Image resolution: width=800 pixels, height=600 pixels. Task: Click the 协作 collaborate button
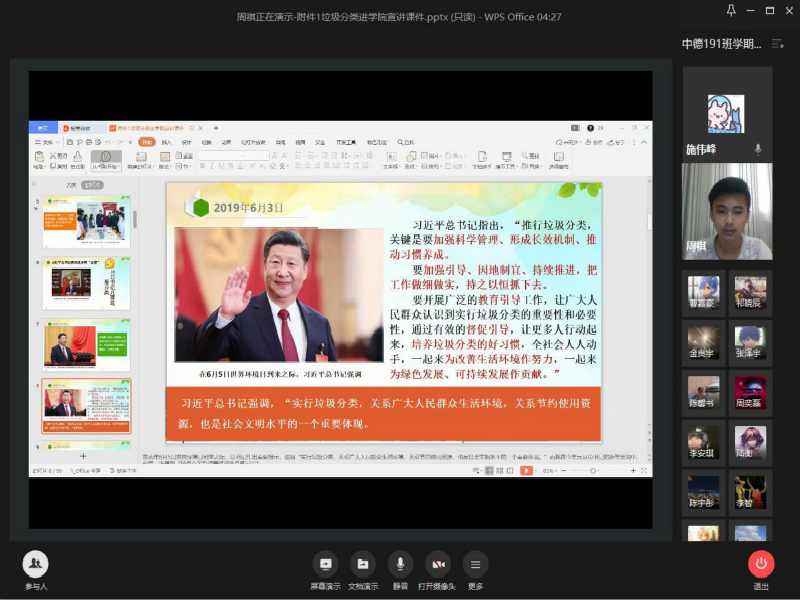click(594, 142)
